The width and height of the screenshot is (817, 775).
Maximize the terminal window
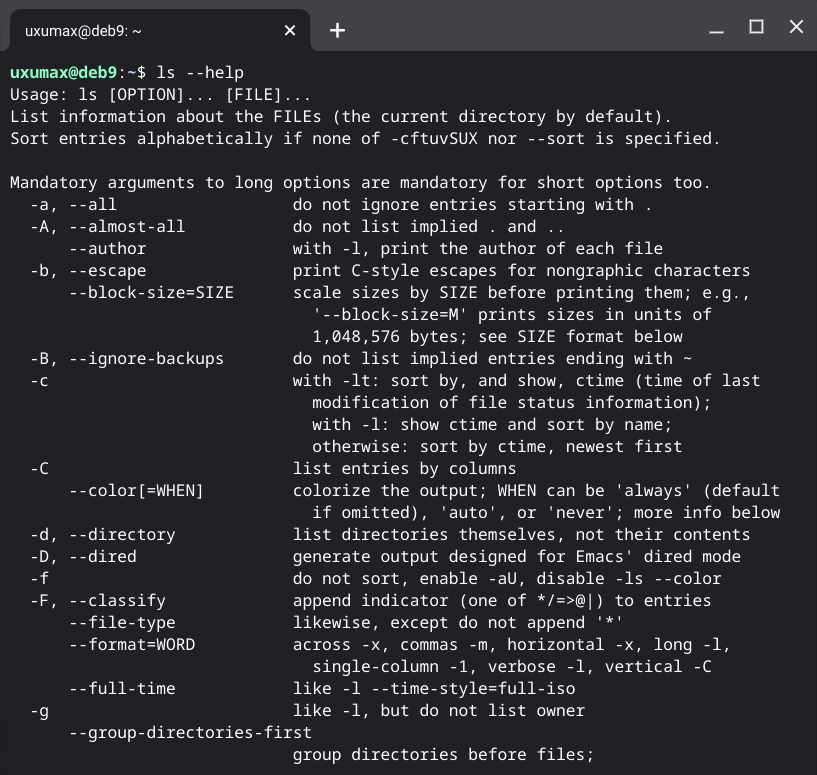coord(756,27)
